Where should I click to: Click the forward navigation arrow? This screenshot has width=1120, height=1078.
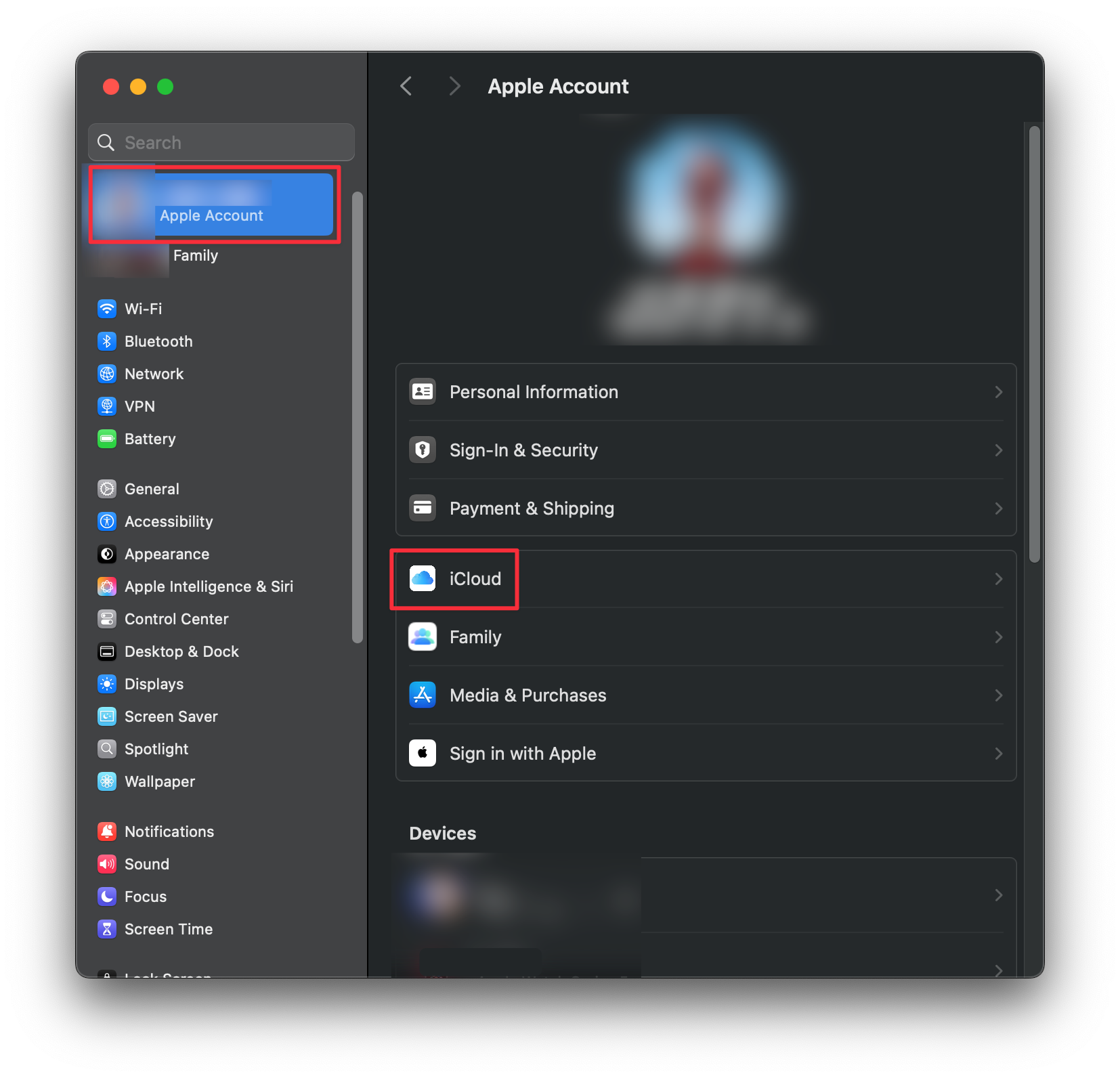454,87
